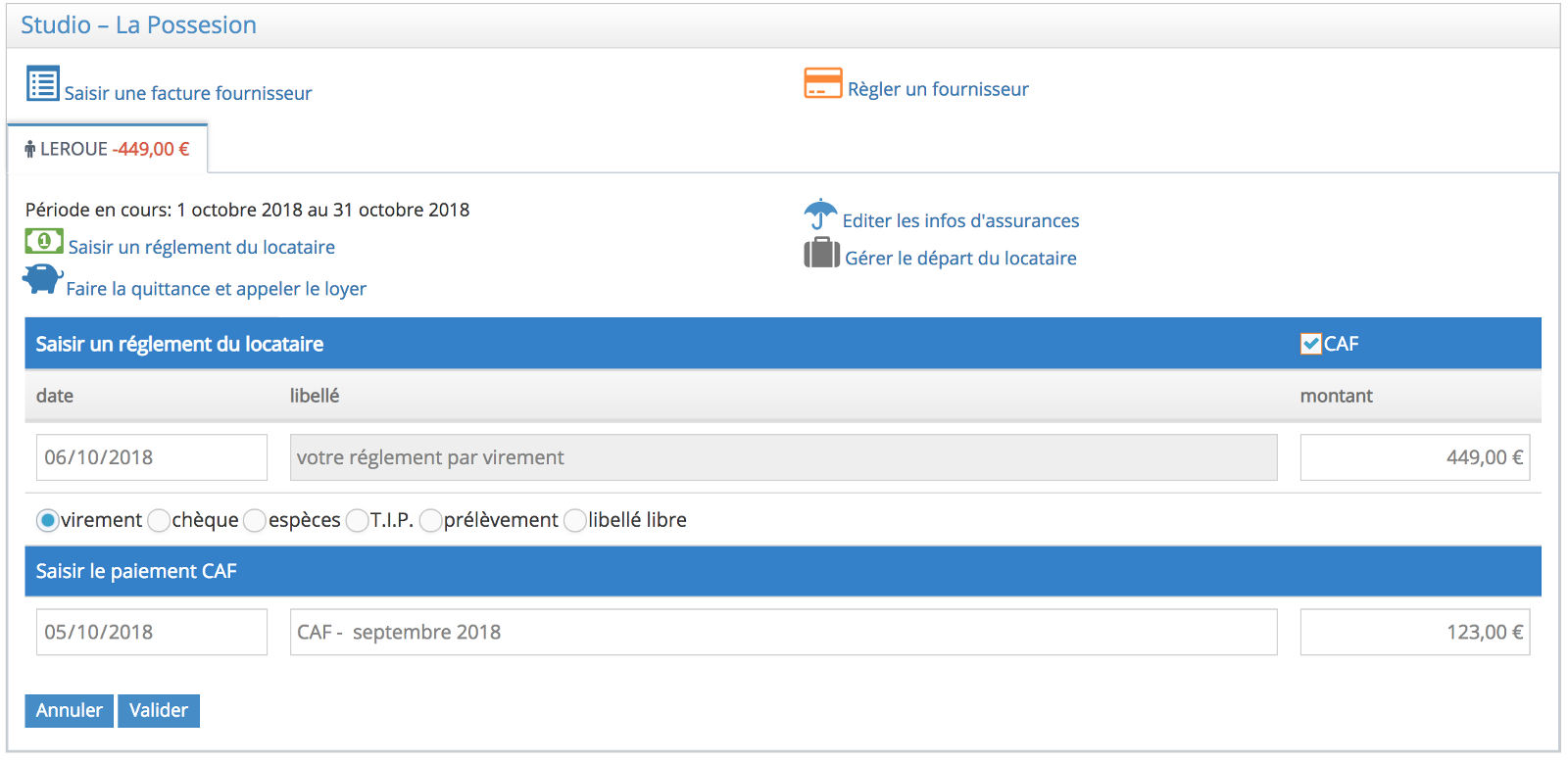Focus the 123,00 € CAF amount field
1568x761 pixels.
[1415, 633]
